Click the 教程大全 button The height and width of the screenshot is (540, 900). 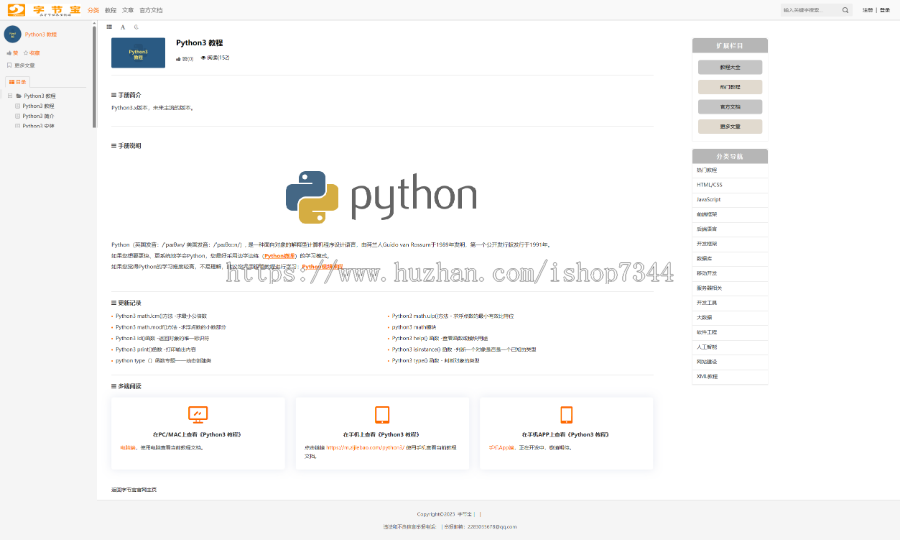click(730, 67)
